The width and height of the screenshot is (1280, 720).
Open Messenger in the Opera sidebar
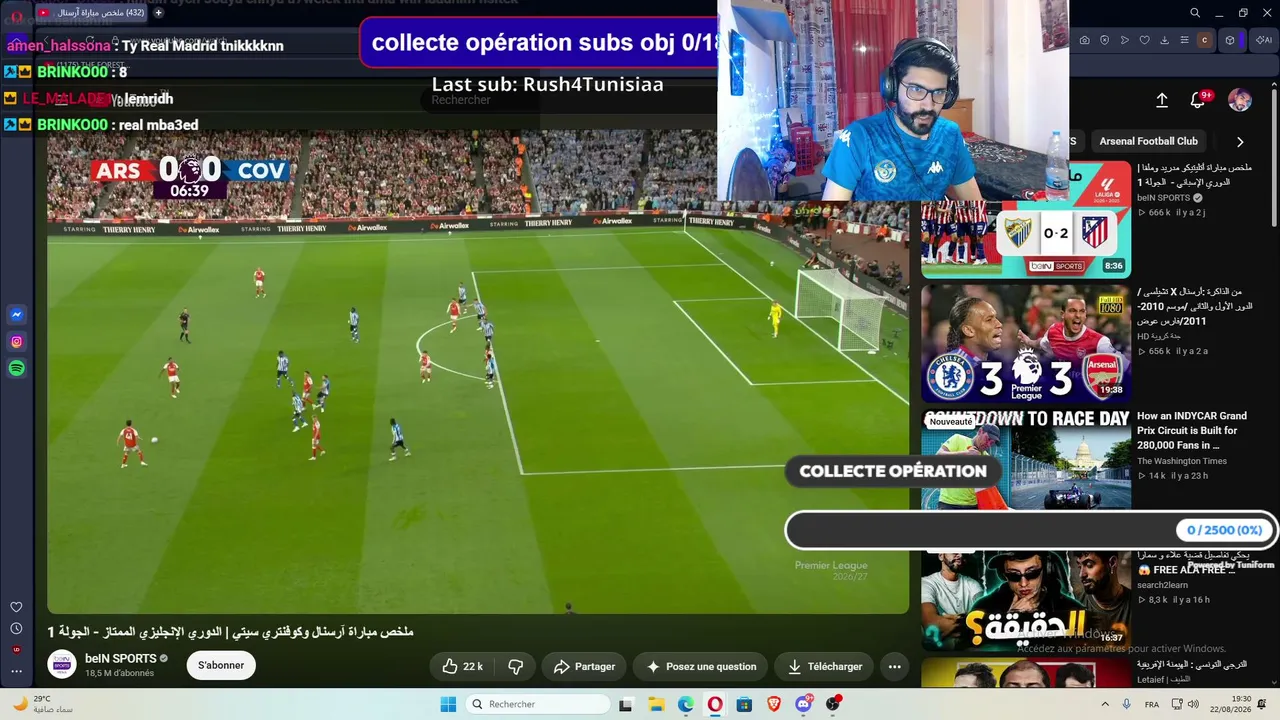(16, 315)
